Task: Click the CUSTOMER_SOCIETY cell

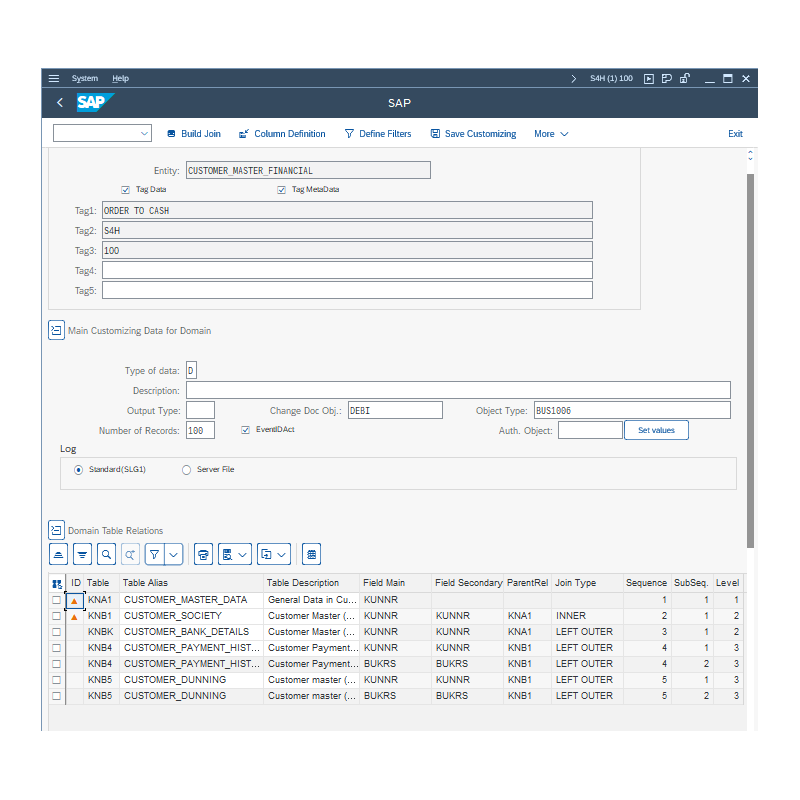Action: [191, 616]
